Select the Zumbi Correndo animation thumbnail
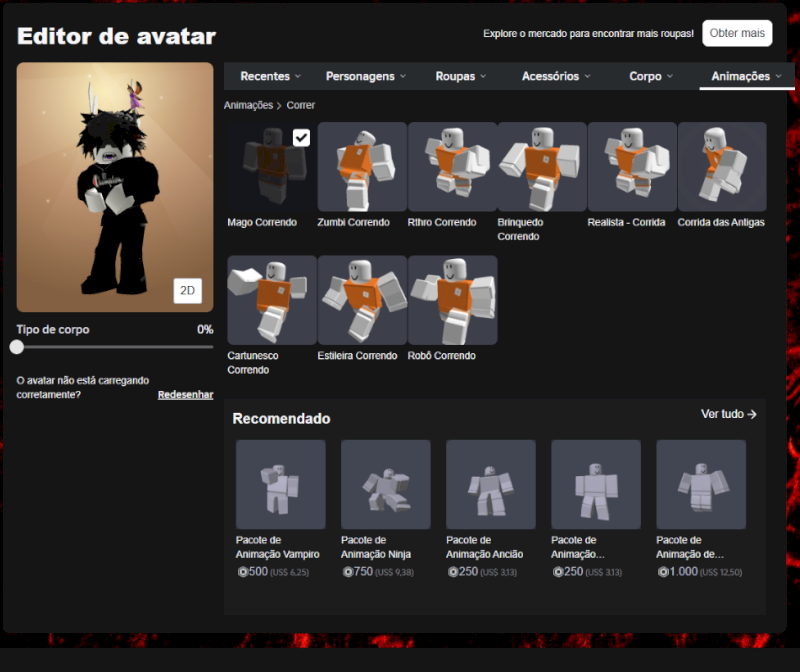This screenshot has width=800, height=672. click(x=362, y=166)
